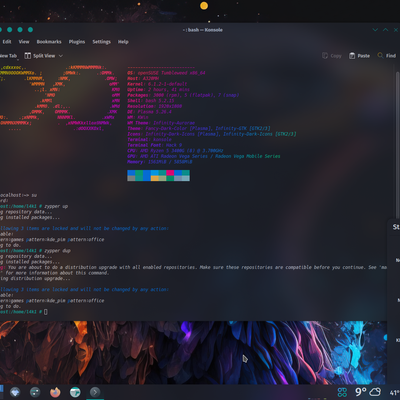Click the 'Shell: bash 5.2.15' line
Image resolution: width=400 pixels, height=400 pixels.
151,101
